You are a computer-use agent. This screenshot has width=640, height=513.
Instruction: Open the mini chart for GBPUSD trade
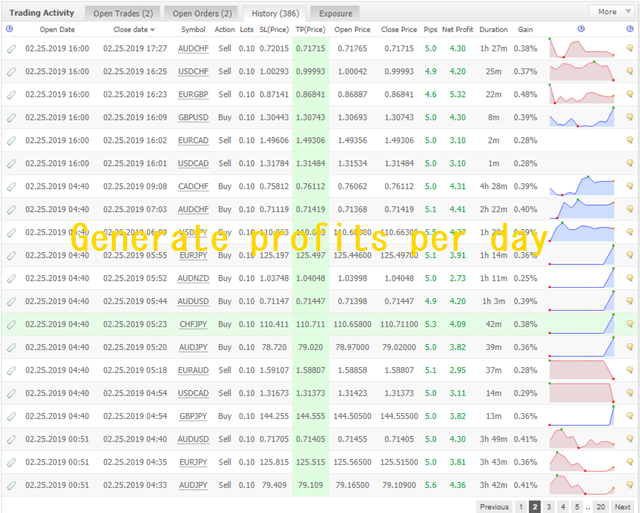pyautogui.click(x=582, y=117)
